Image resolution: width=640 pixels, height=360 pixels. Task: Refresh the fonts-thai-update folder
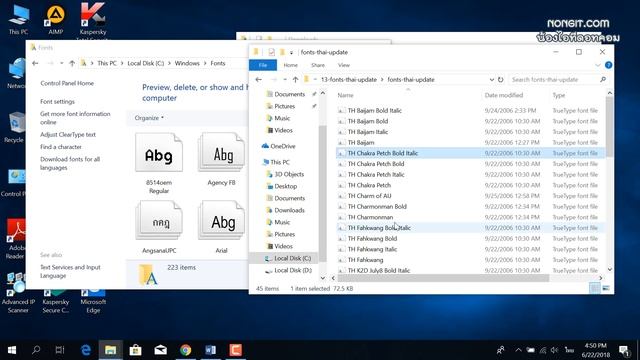[500, 80]
